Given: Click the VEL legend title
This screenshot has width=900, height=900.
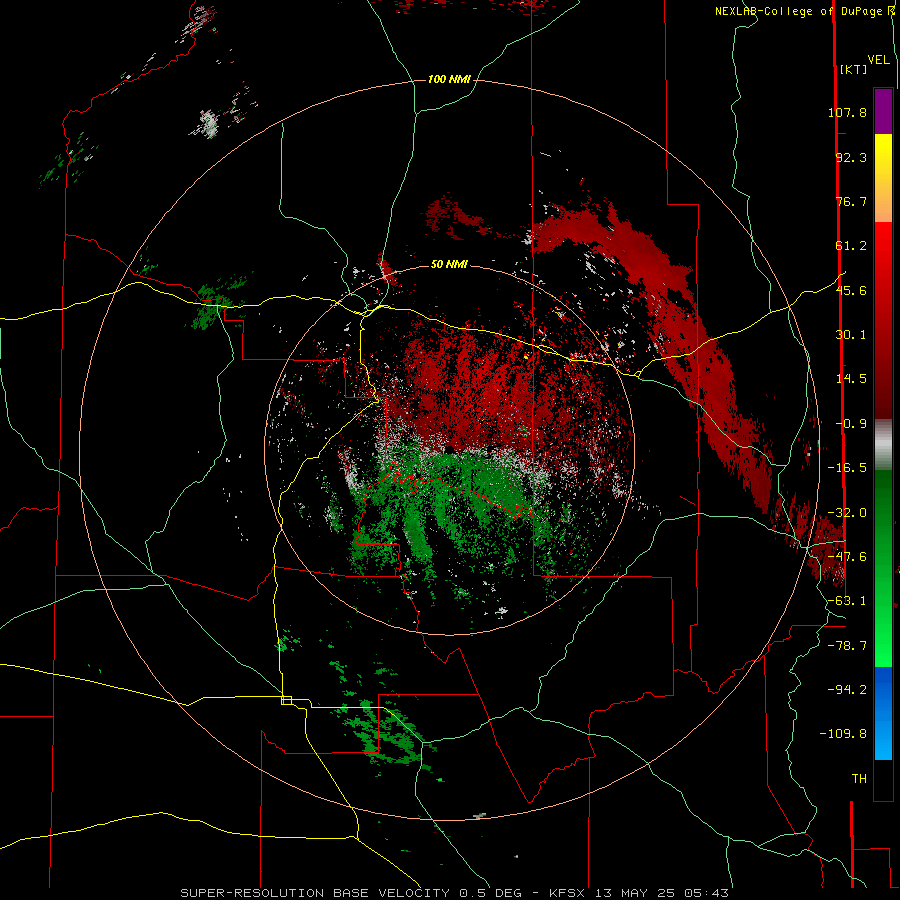Looking at the screenshot, I should pos(878,60).
